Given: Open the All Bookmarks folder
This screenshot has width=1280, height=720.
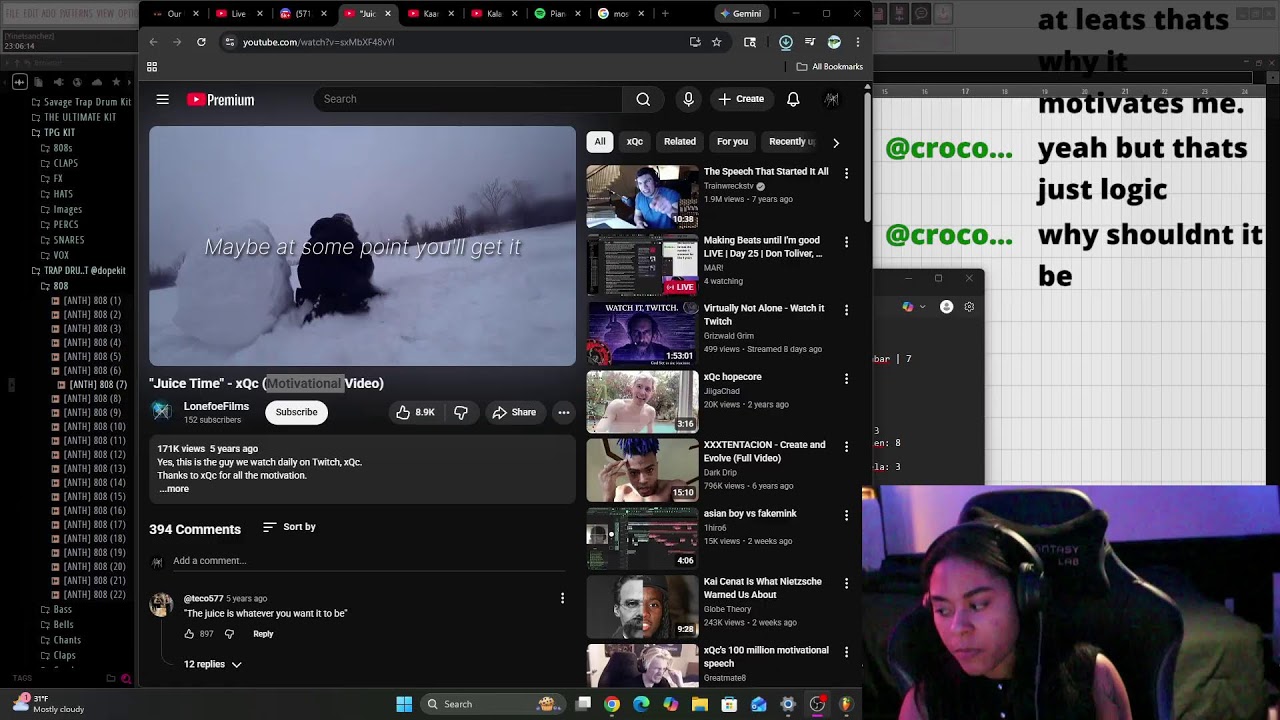Looking at the screenshot, I should [x=830, y=67].
